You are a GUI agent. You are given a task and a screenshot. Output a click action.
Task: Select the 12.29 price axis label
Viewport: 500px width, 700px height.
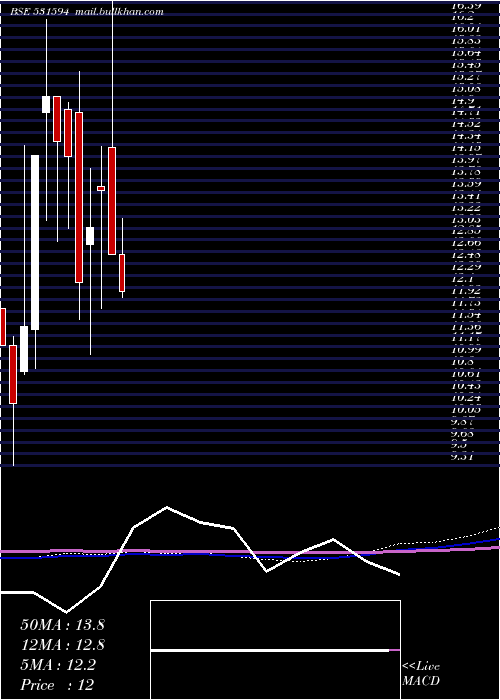467,267
